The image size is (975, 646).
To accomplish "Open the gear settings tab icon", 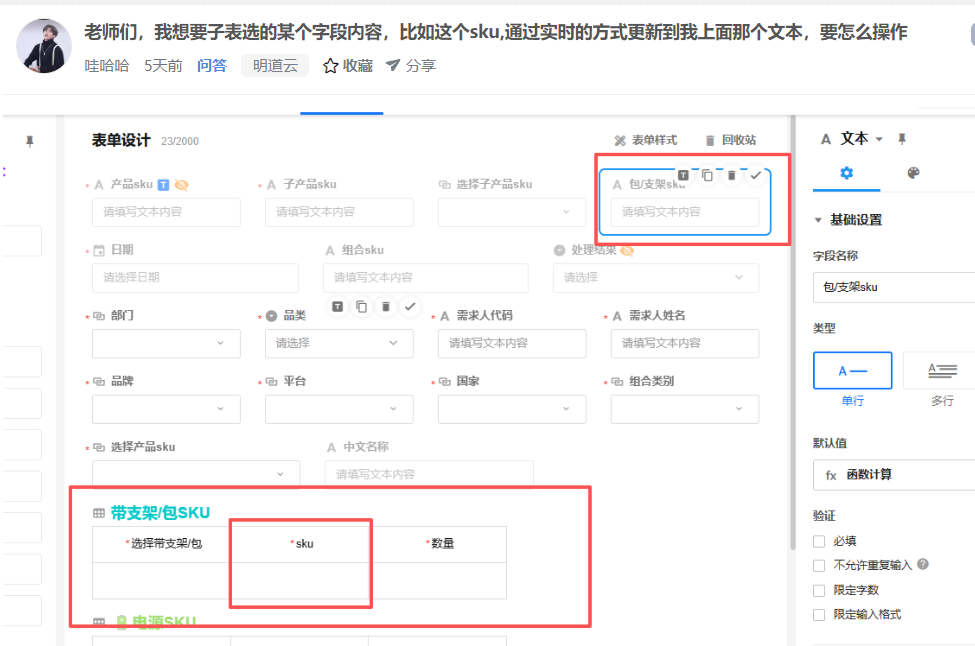I will click(846, 173).
